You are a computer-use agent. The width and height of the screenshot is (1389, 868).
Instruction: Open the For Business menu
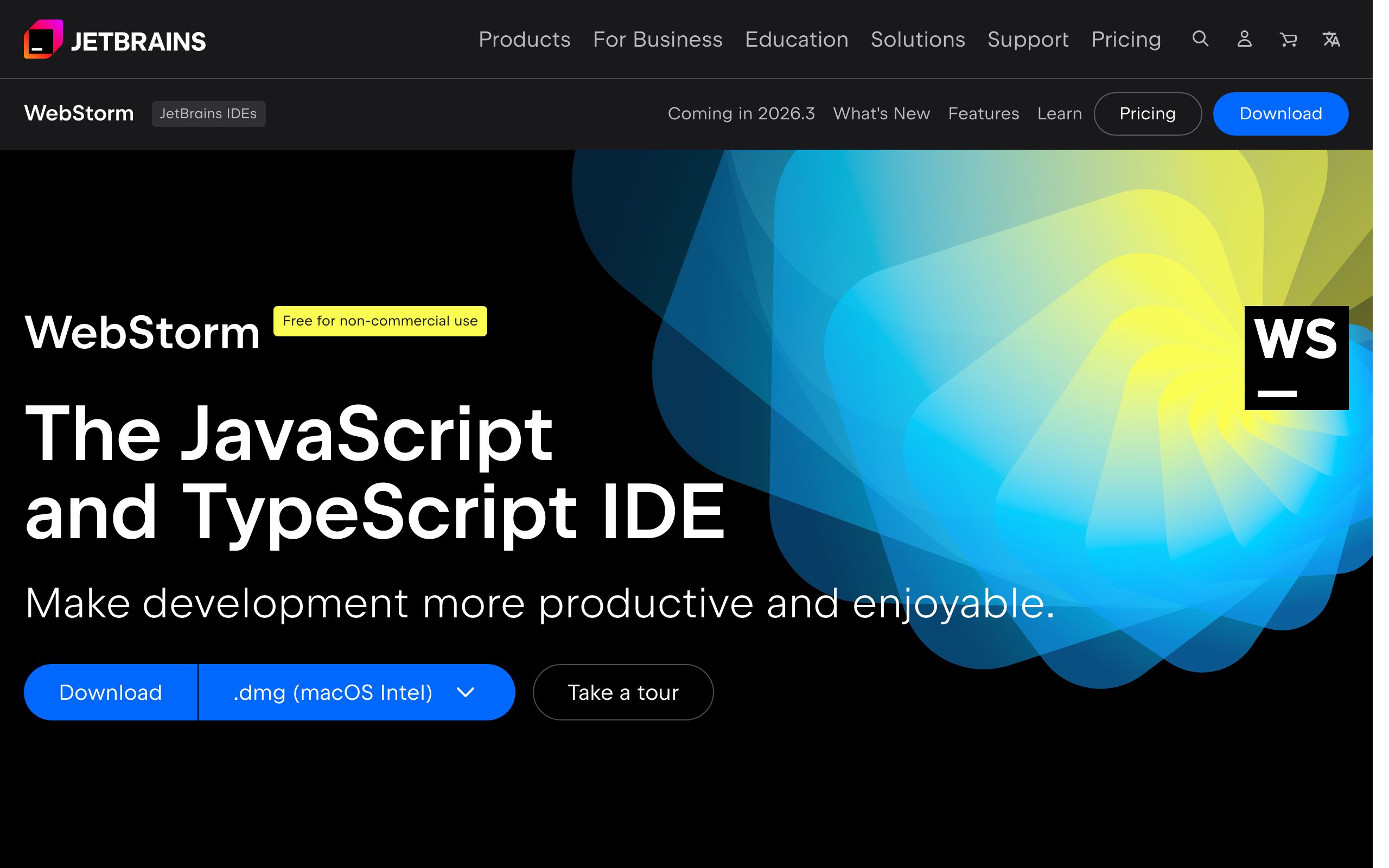tap(658, 40)
